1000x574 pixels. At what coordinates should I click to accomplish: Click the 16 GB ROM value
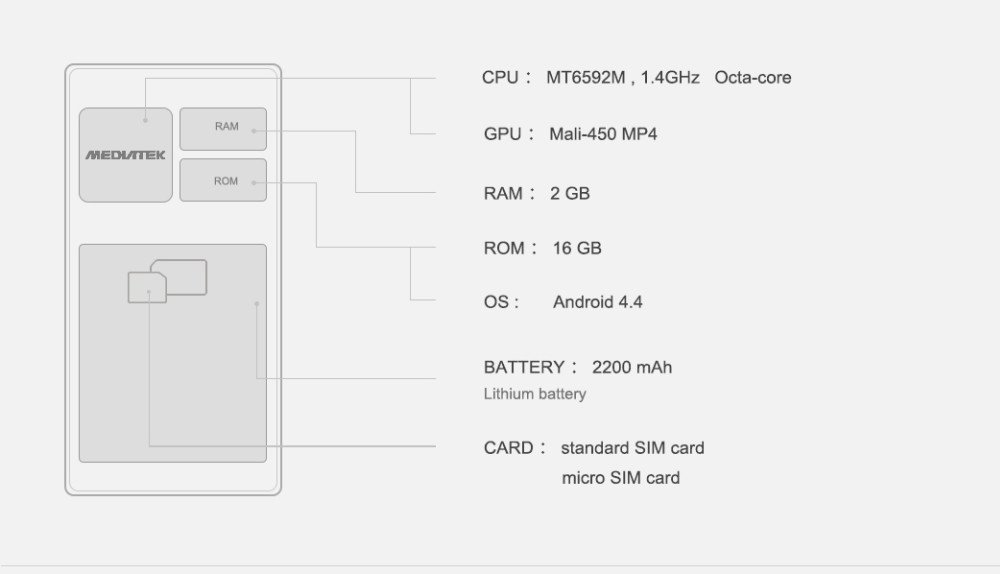click(577, 248)
